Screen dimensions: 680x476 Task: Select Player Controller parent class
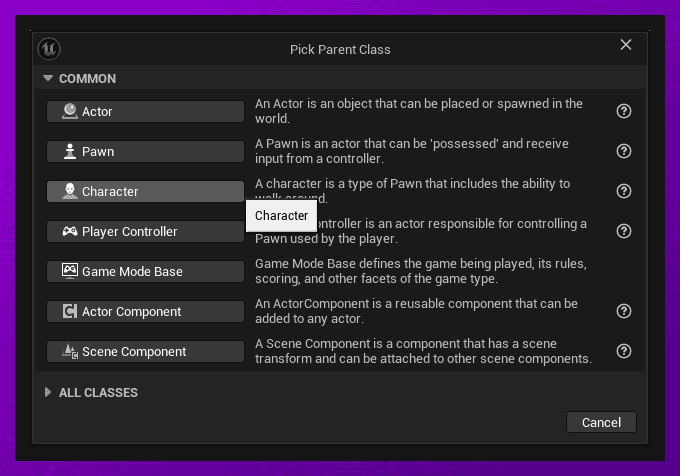145,231
